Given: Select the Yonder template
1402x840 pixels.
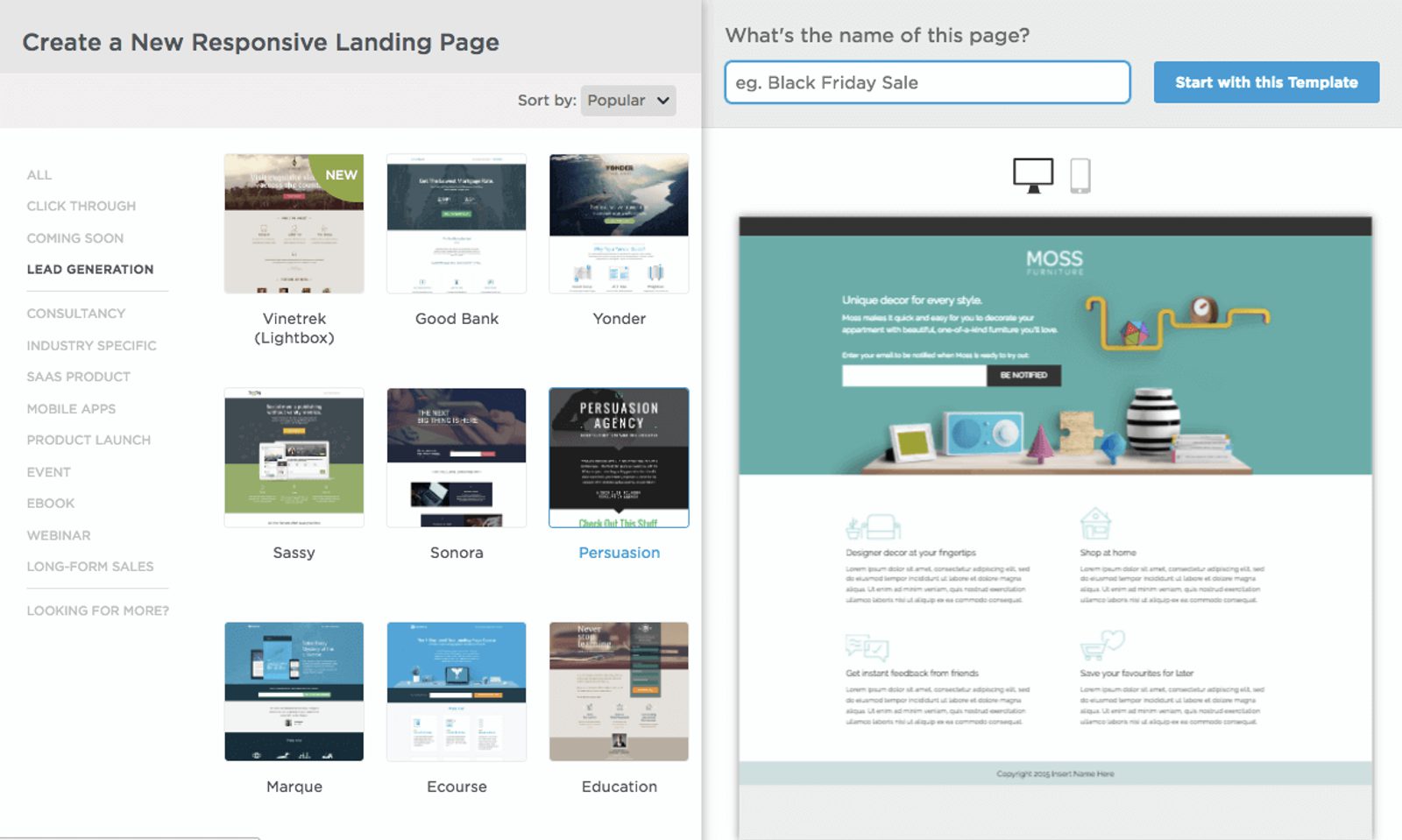Looking at the screenshot, I should [x=619, y=223].
